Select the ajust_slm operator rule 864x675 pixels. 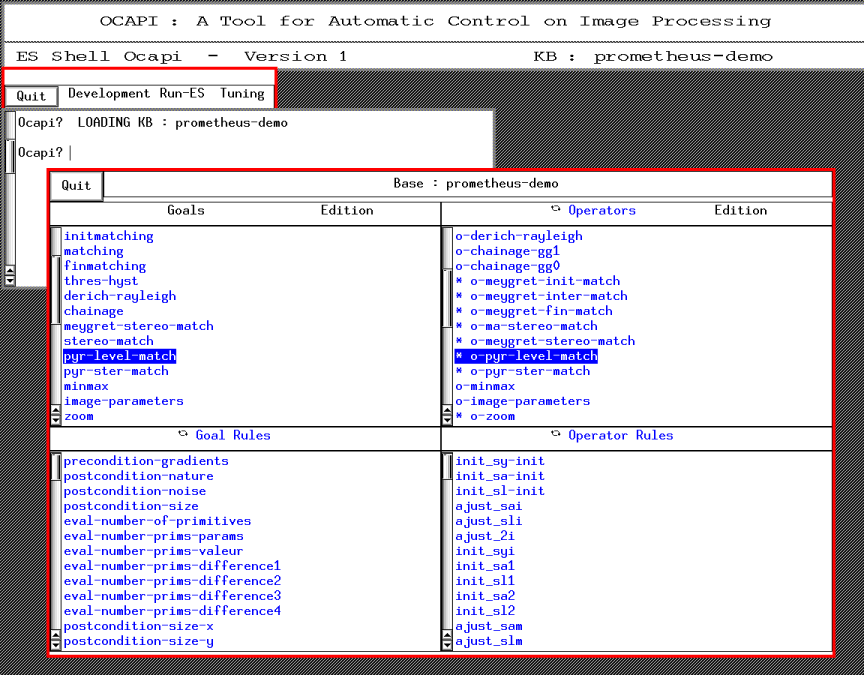[489, 641]
